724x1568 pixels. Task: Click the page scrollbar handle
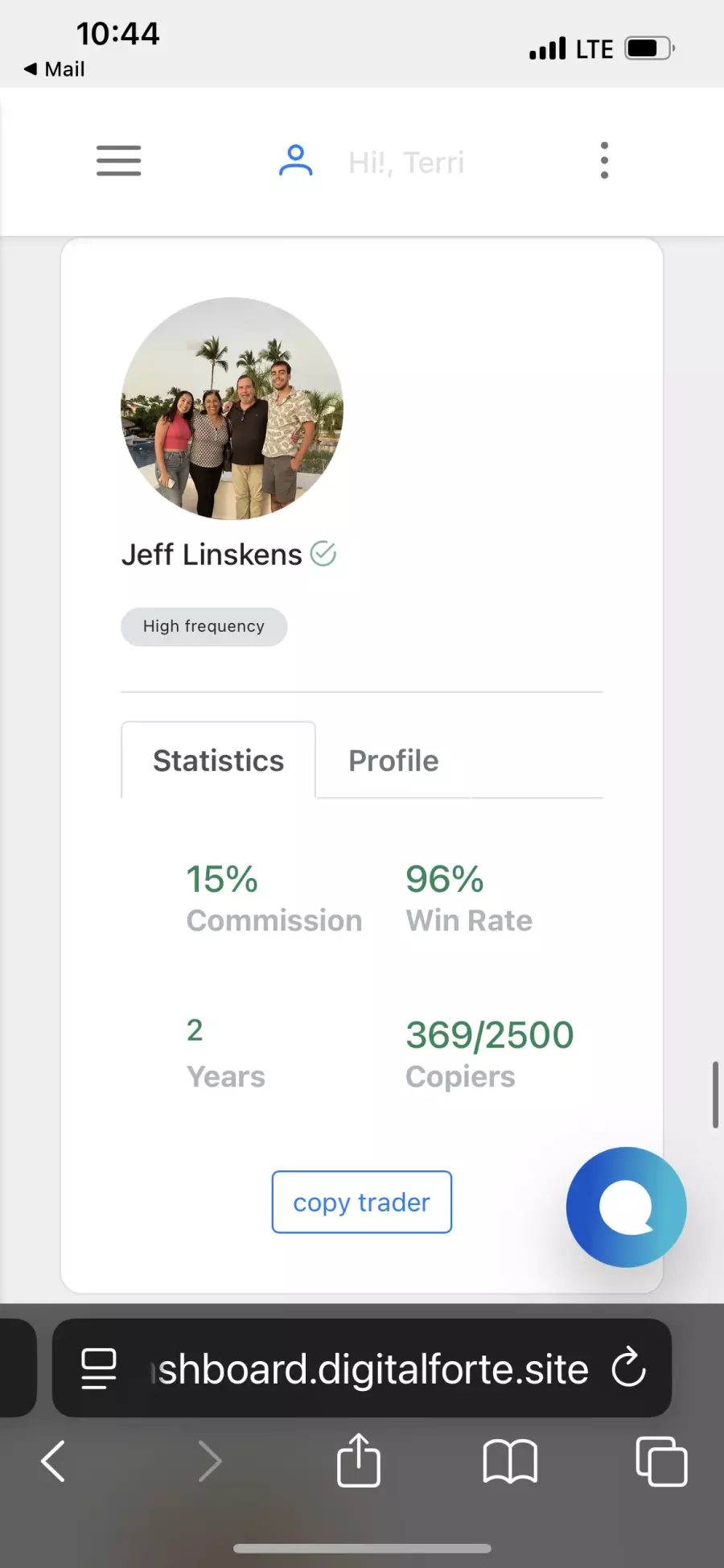click(714, 1095)
